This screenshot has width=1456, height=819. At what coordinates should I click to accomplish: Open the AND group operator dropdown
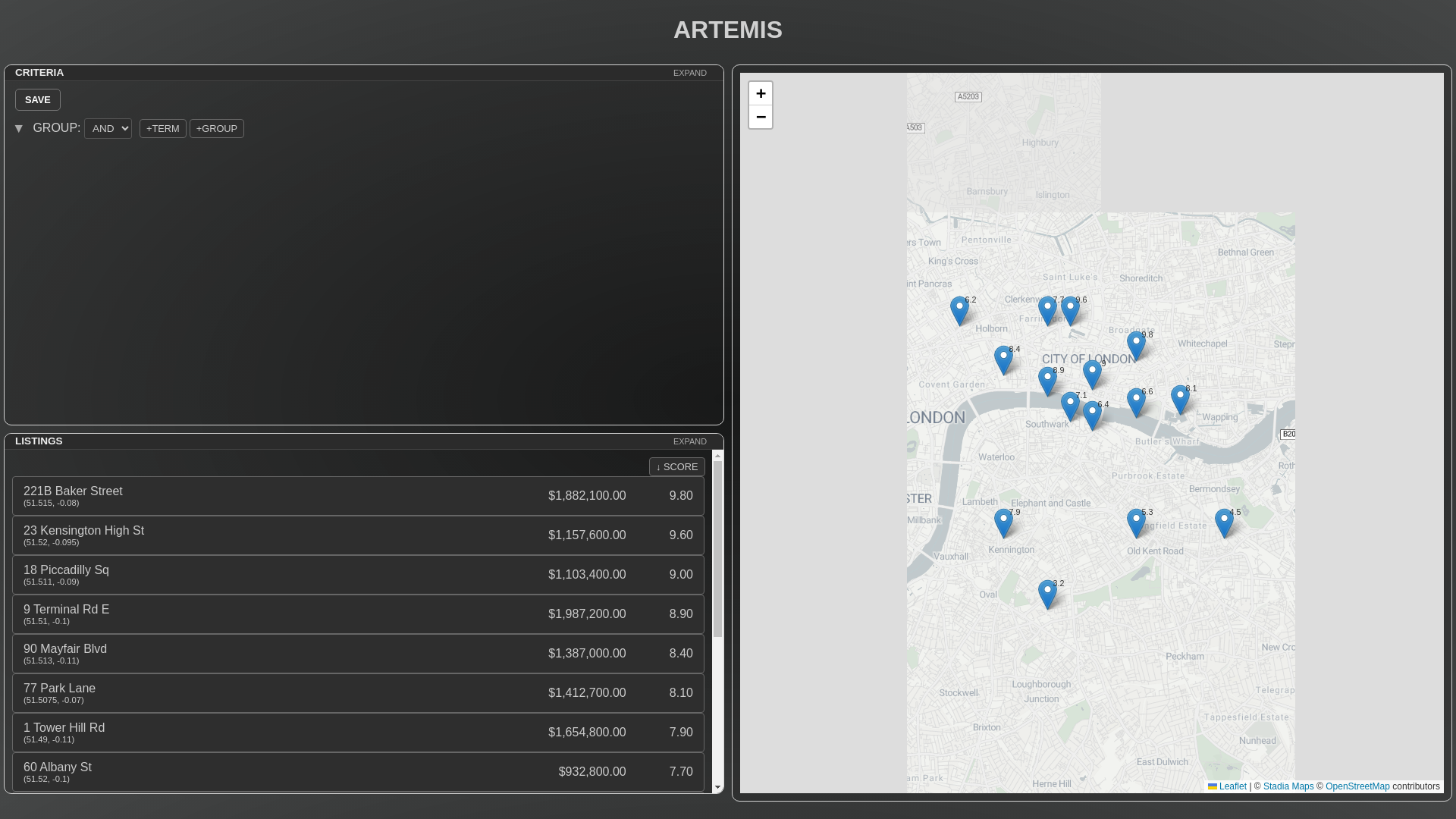coord(108,128)
